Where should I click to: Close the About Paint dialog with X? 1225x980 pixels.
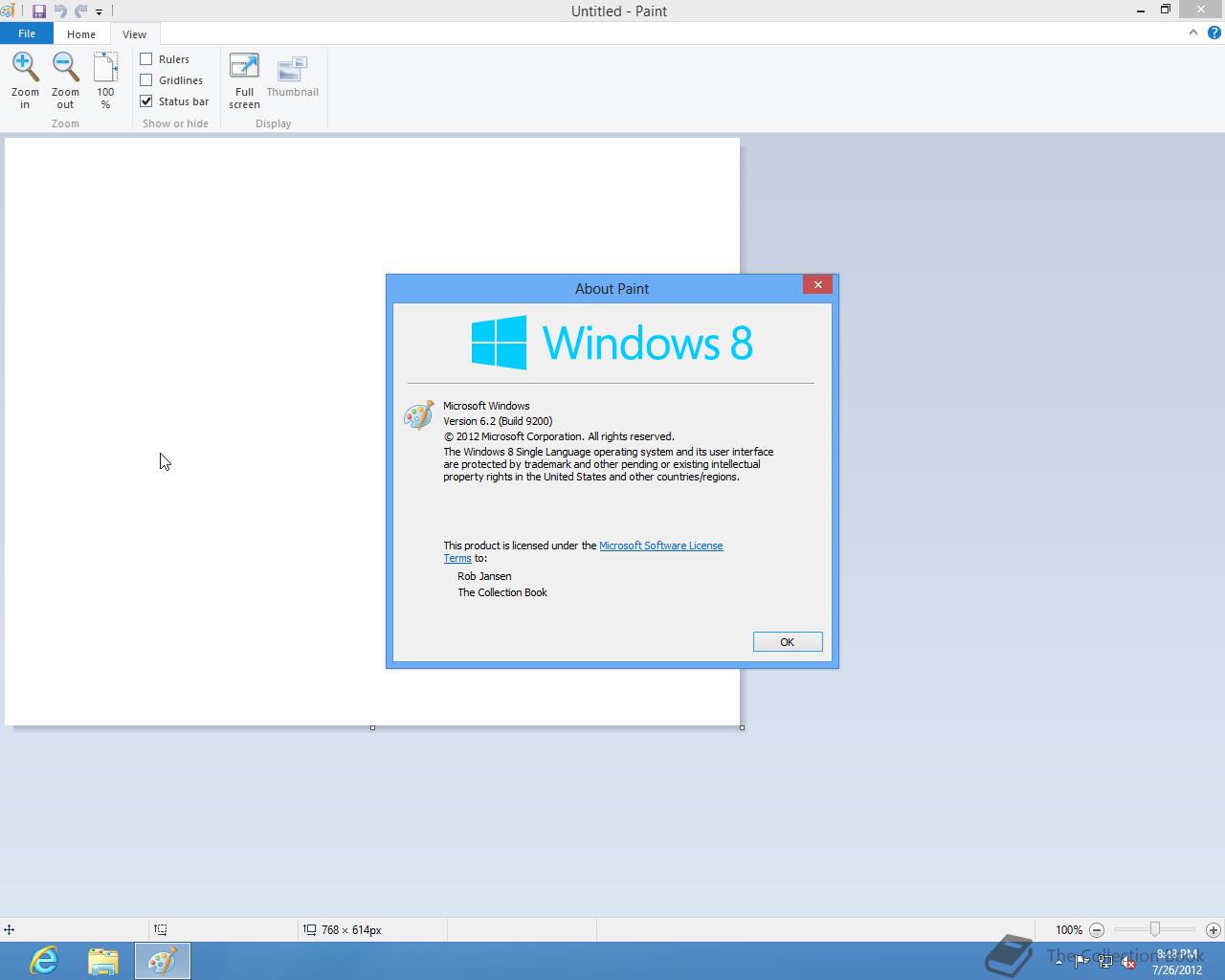tap(817, 284)
